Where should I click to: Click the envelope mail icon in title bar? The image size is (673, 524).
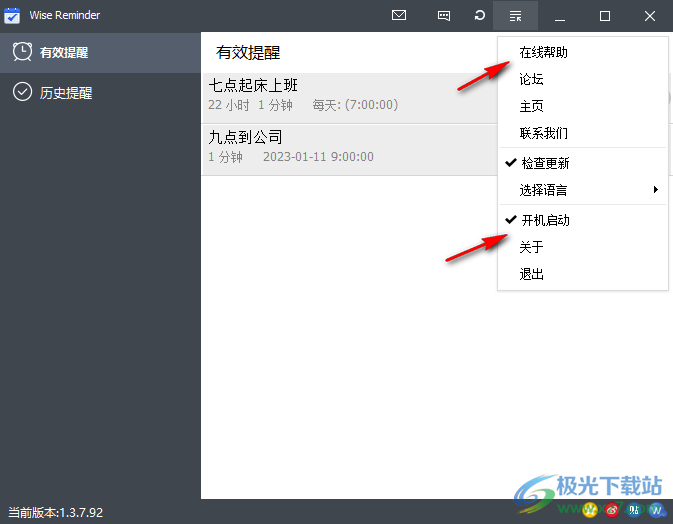point(399,16)
